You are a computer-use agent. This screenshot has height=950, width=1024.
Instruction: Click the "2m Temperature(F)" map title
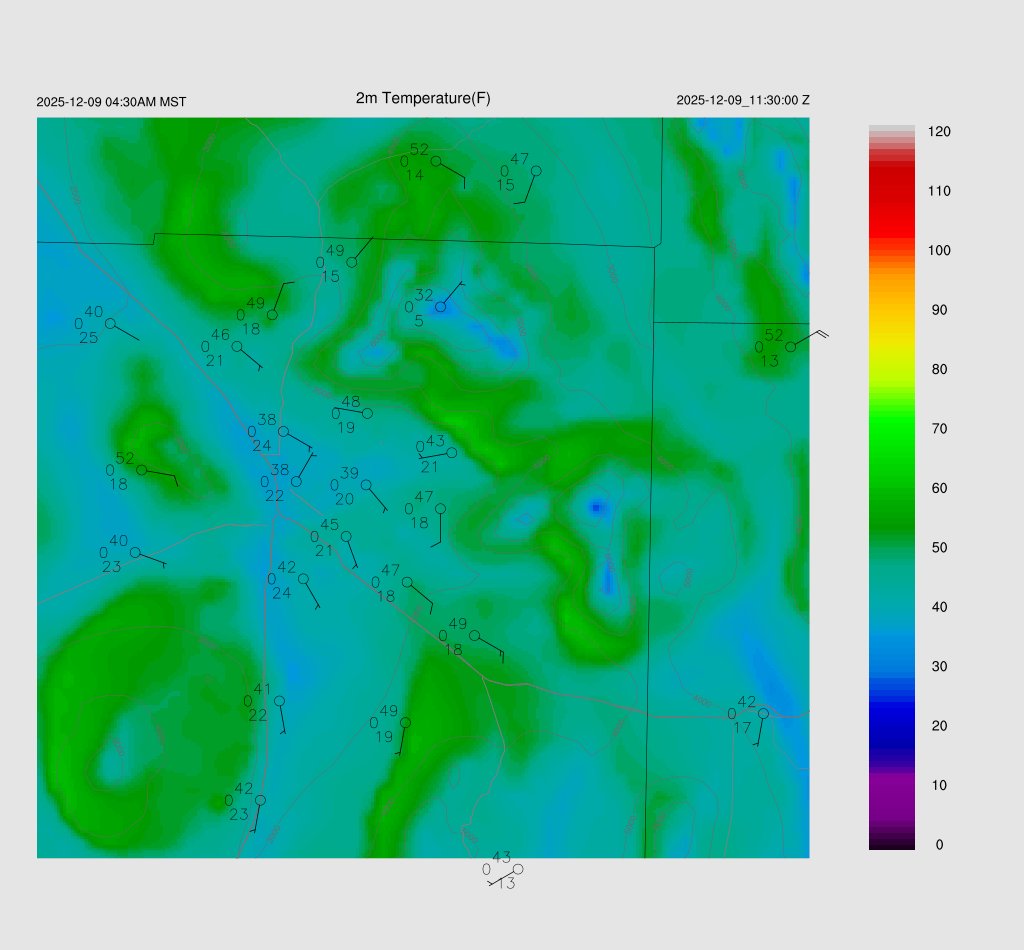click(423, 98)
